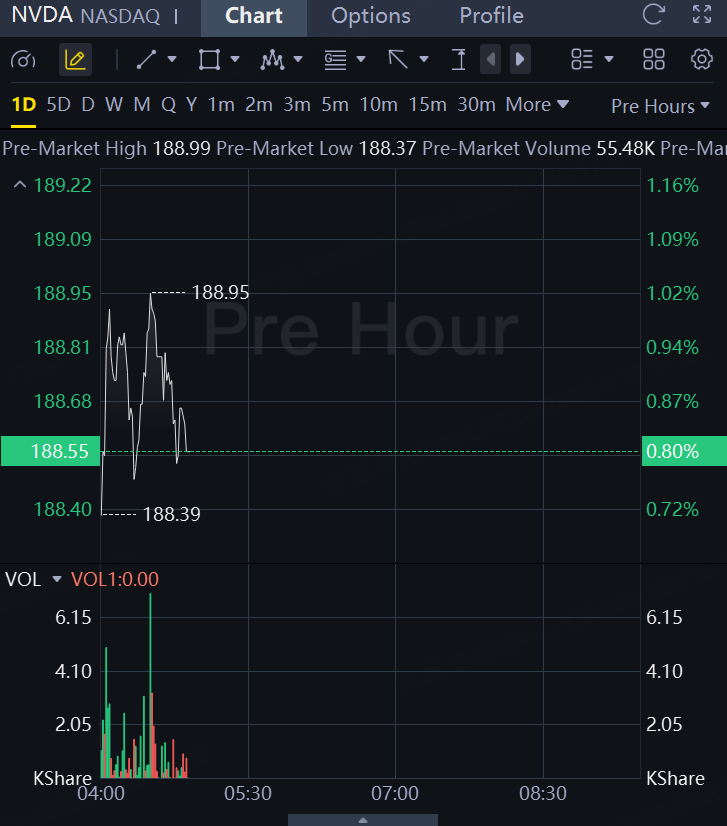
Task: Select the text annotation list tool
Action: coord(335,60)
